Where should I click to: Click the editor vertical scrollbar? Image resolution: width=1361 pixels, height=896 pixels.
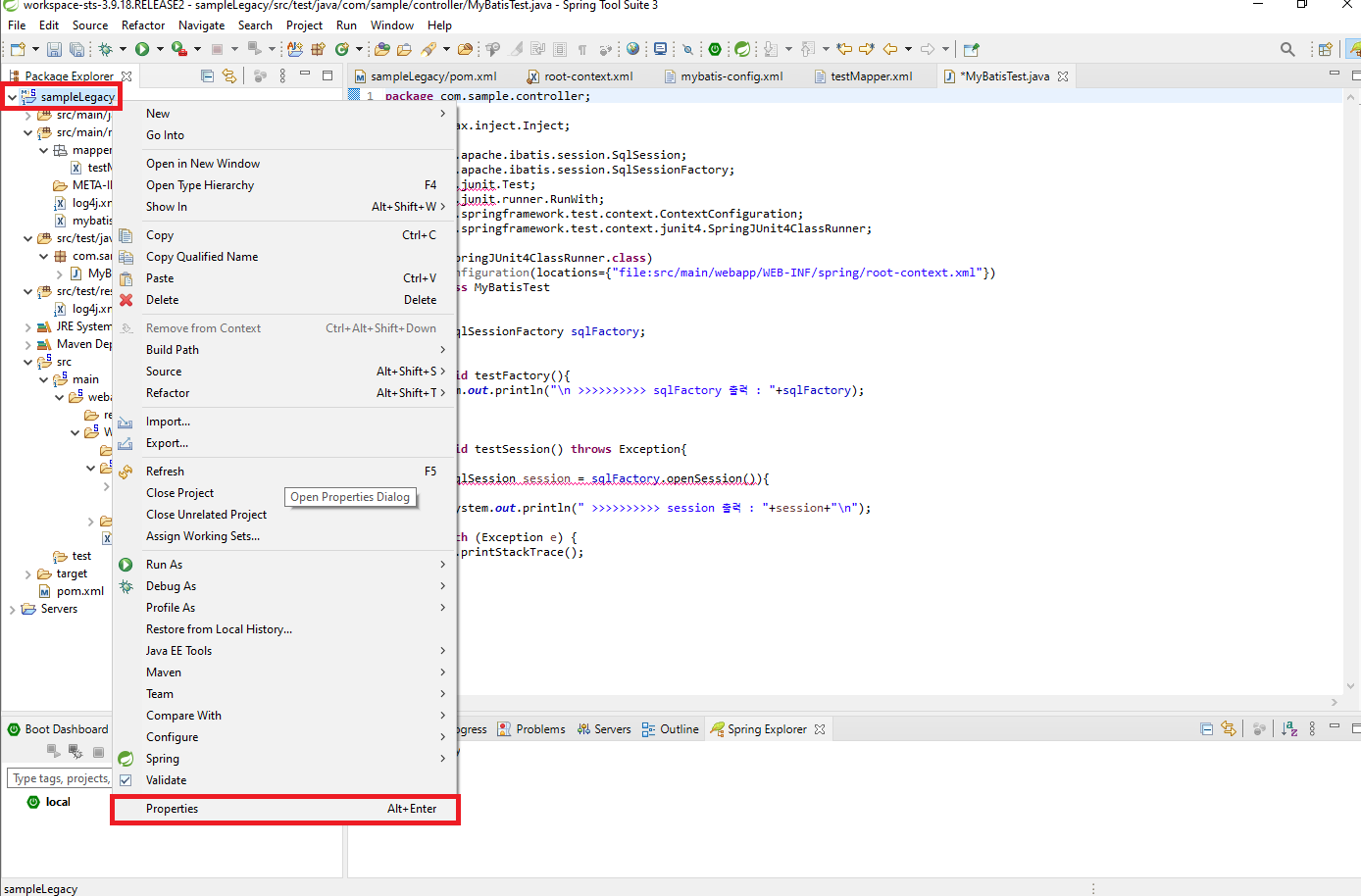pyautogui.click(x=1352, y=392)
